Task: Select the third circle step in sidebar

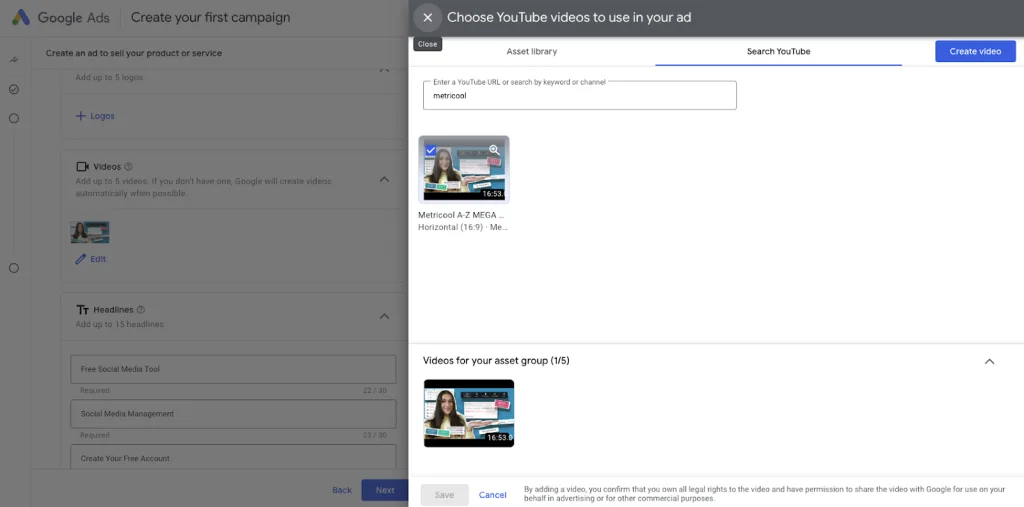Action: tap(14, 118)
